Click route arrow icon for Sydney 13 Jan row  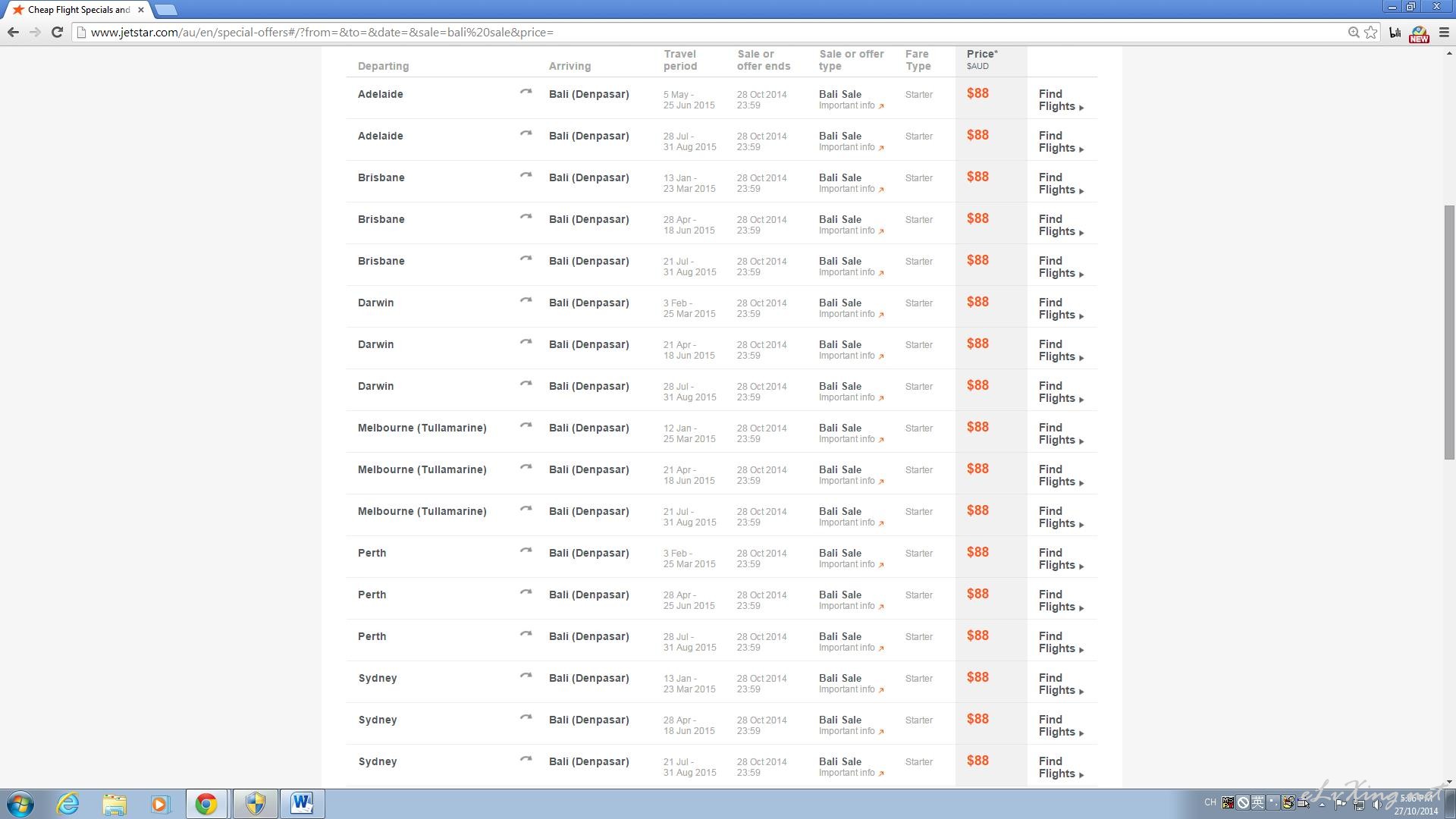point(526,676)
